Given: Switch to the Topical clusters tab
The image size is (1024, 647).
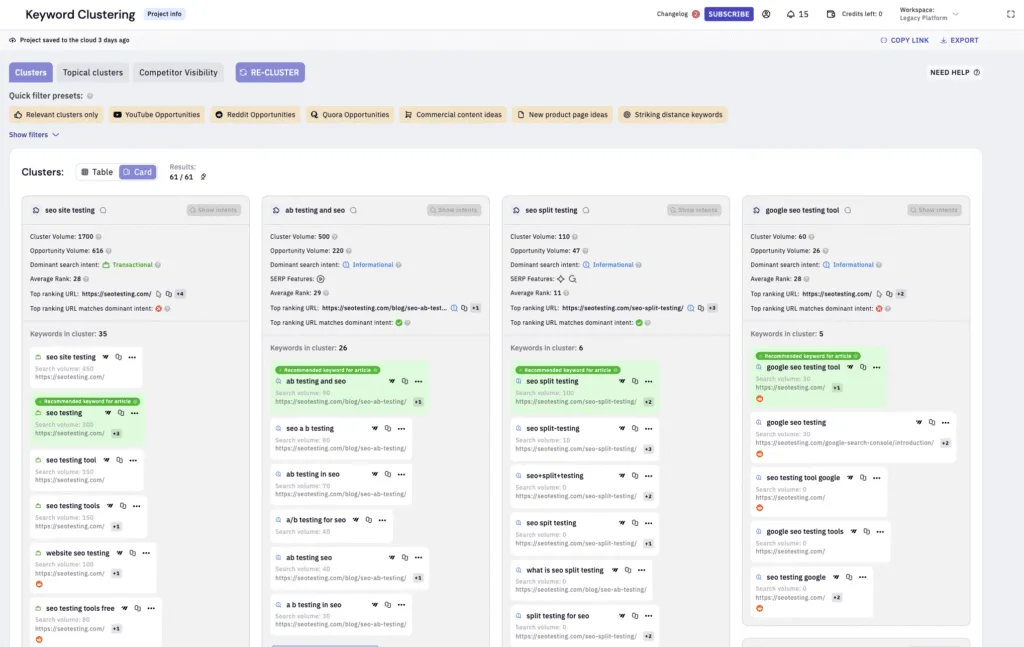Looking at the screenshot, I should click(x=92, y=72).
